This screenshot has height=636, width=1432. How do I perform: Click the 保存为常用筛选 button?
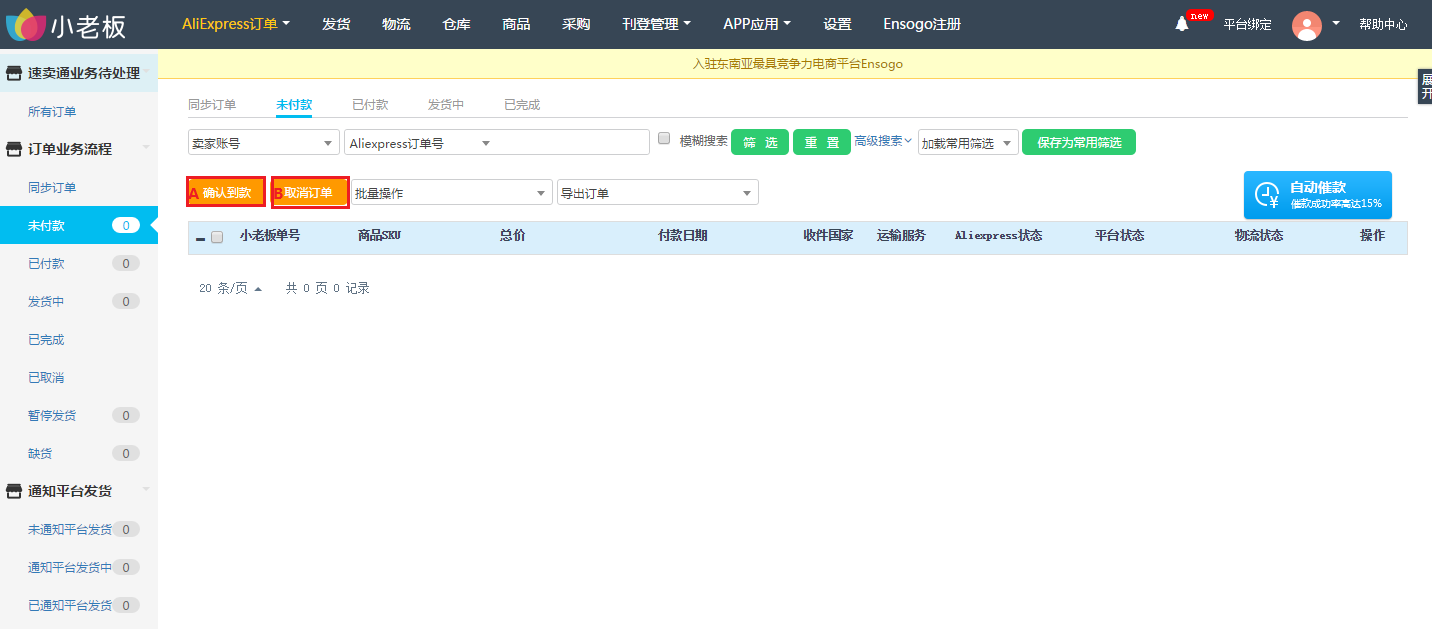click(x=1079, y=142)
